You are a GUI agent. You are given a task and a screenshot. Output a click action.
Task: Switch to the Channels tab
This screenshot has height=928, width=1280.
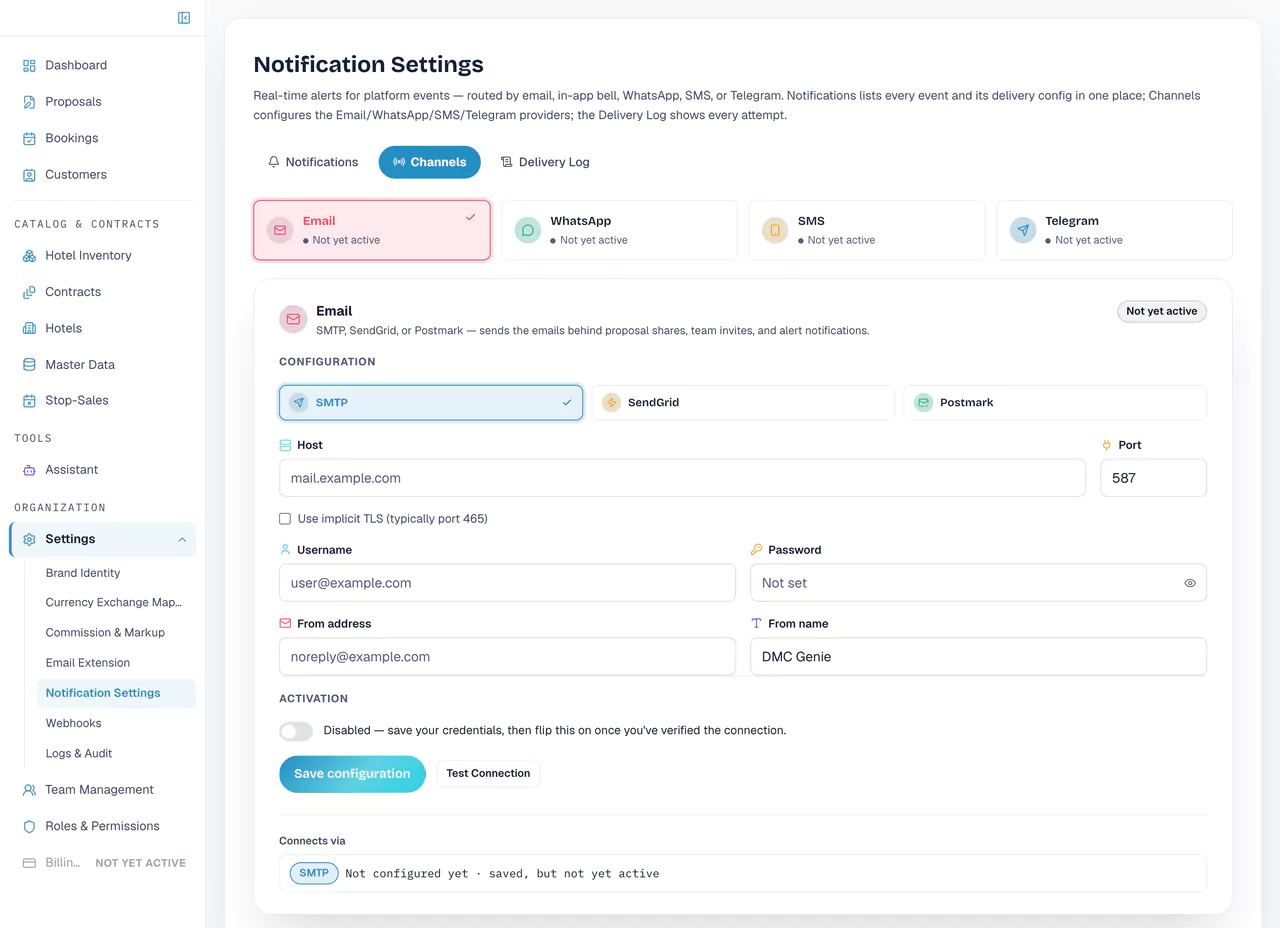pos(429,162)
